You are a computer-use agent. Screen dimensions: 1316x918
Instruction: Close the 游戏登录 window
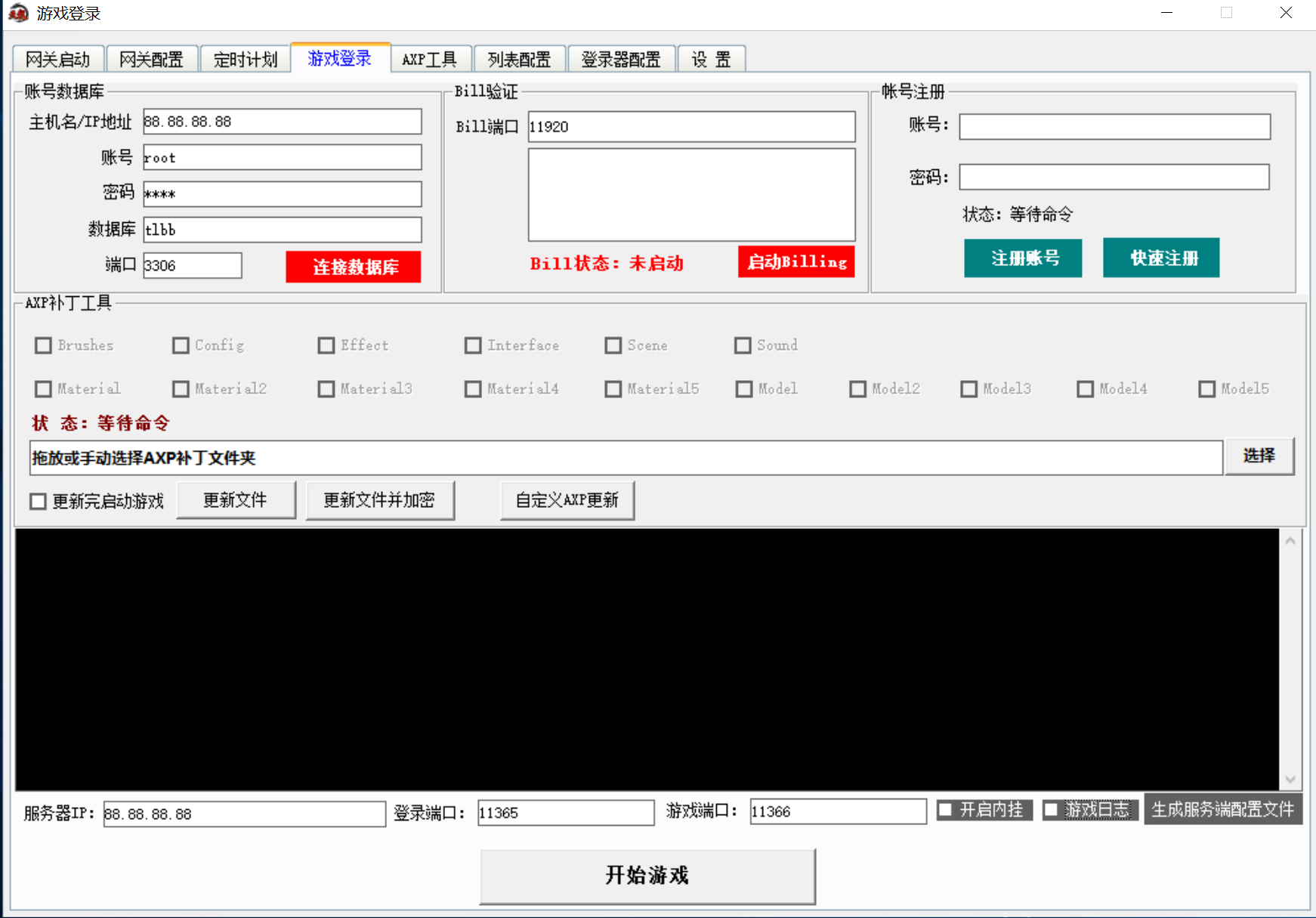[1286, 13]
